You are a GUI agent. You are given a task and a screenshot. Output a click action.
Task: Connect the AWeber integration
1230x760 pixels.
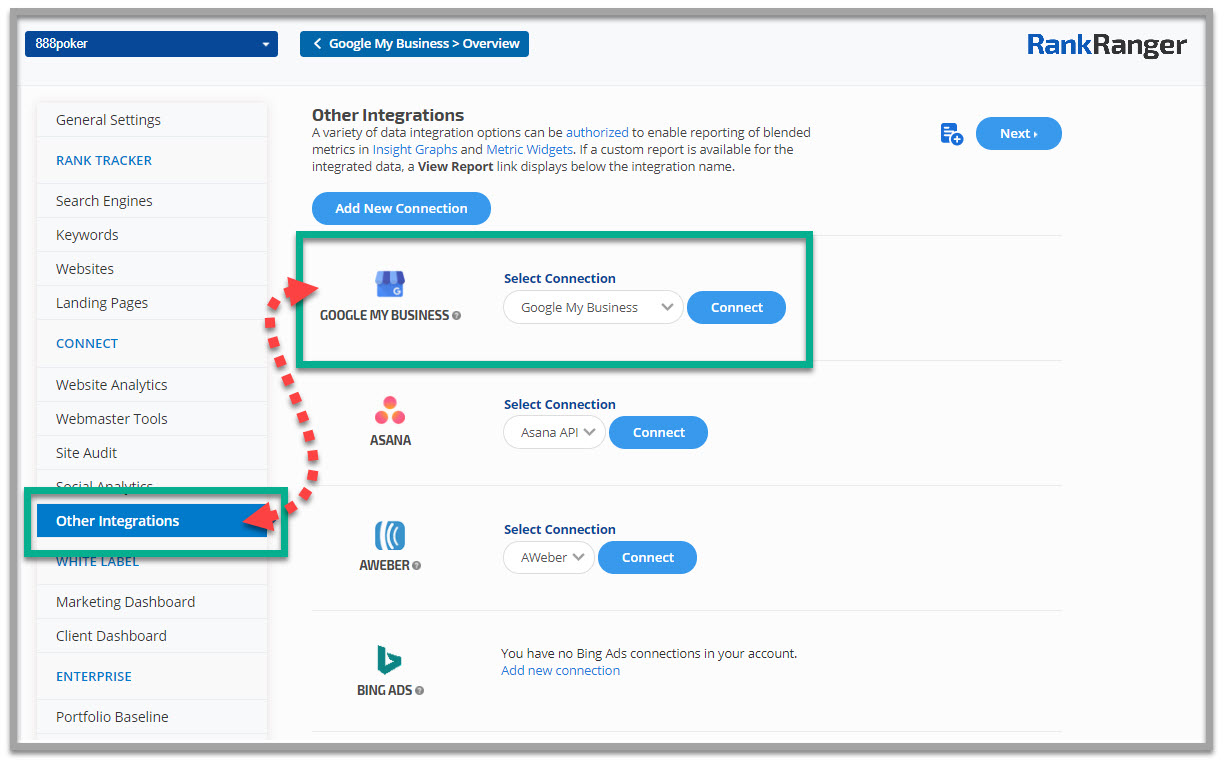tap(648, 558)
